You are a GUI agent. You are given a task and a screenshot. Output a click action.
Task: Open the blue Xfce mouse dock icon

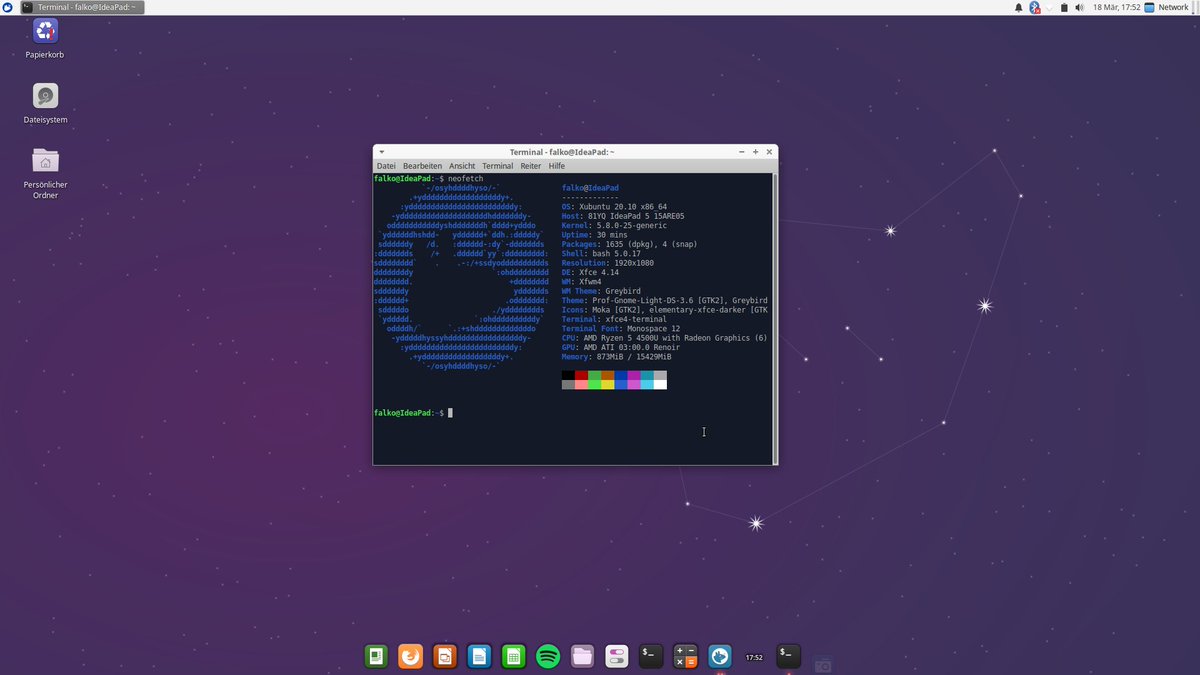(719, 656)
